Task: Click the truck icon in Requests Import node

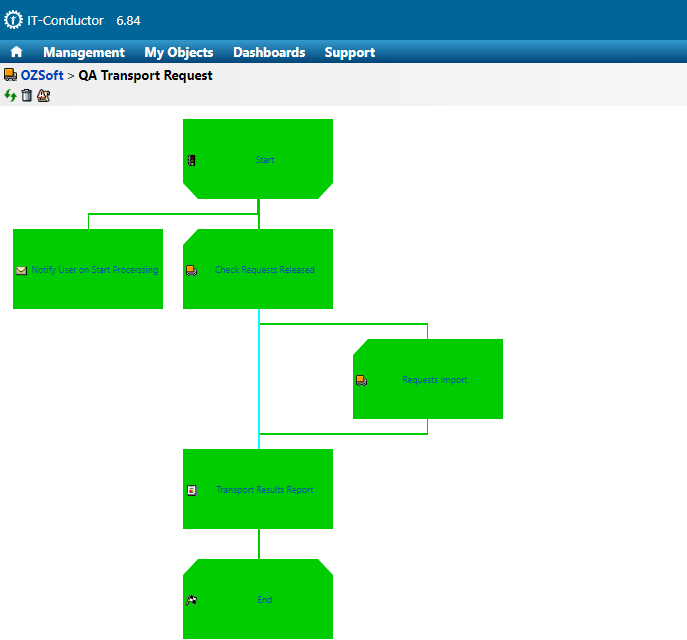Action: pyautogui.click(x=361, y=380)
